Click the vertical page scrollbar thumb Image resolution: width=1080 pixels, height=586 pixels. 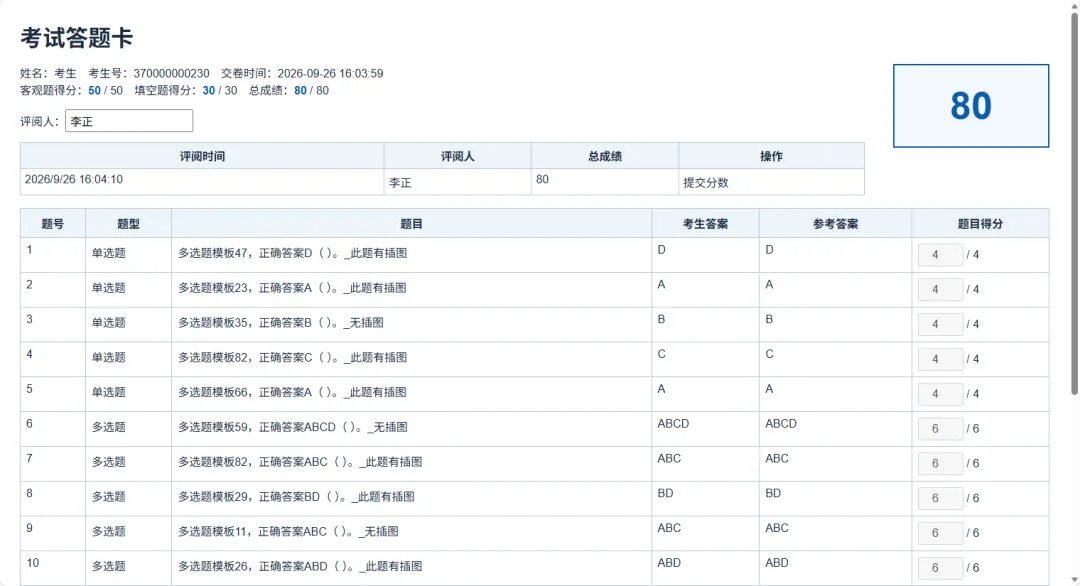pyautogui.click(x=1074, y=203)
